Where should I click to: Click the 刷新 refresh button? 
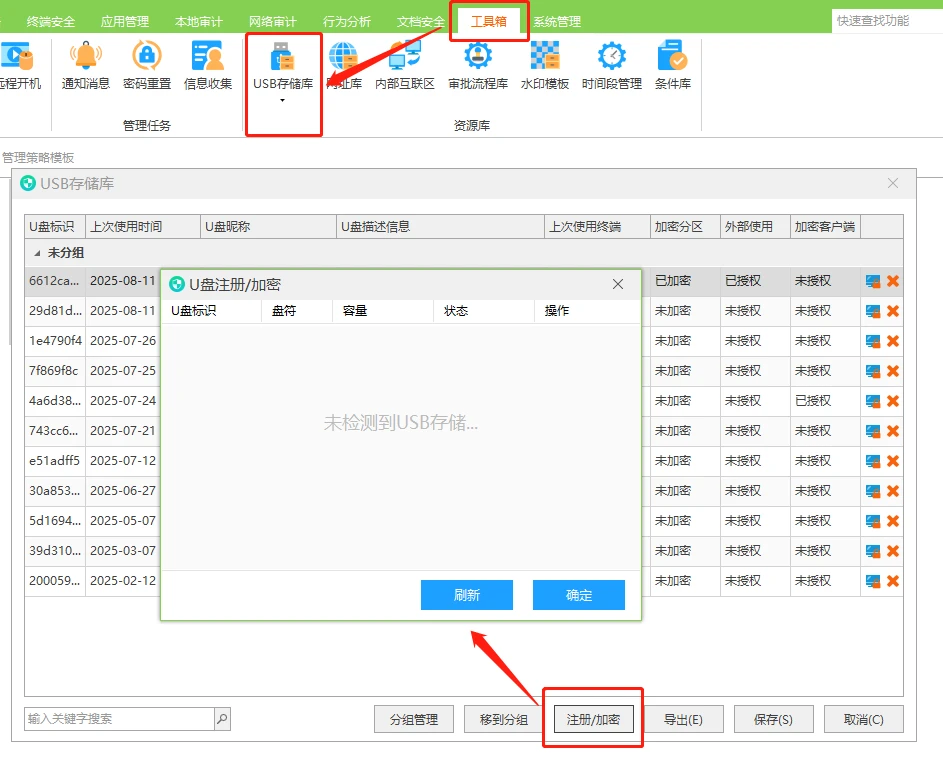[467, 595]
